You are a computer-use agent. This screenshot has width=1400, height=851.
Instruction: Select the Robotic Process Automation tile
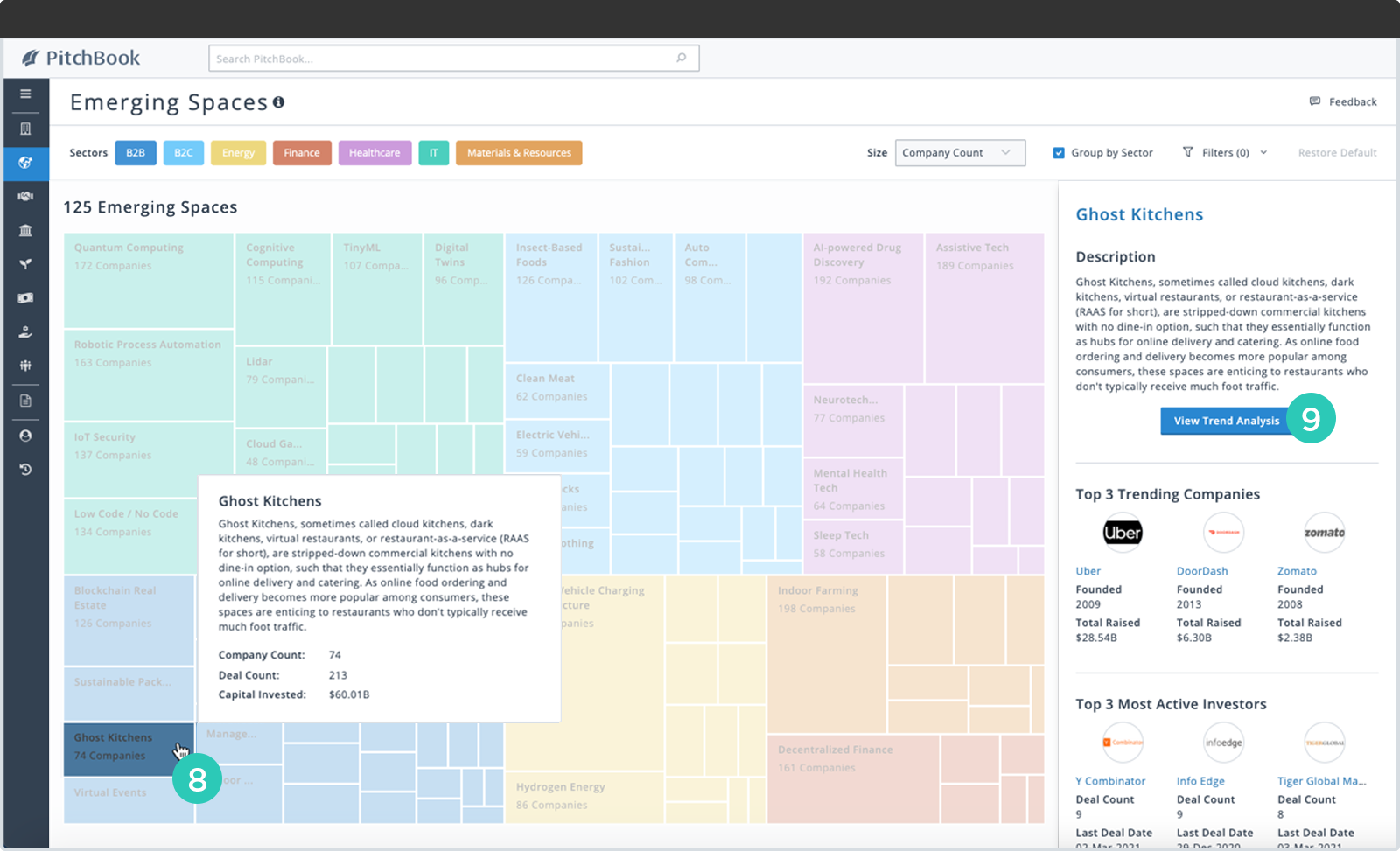pos(149,375)
